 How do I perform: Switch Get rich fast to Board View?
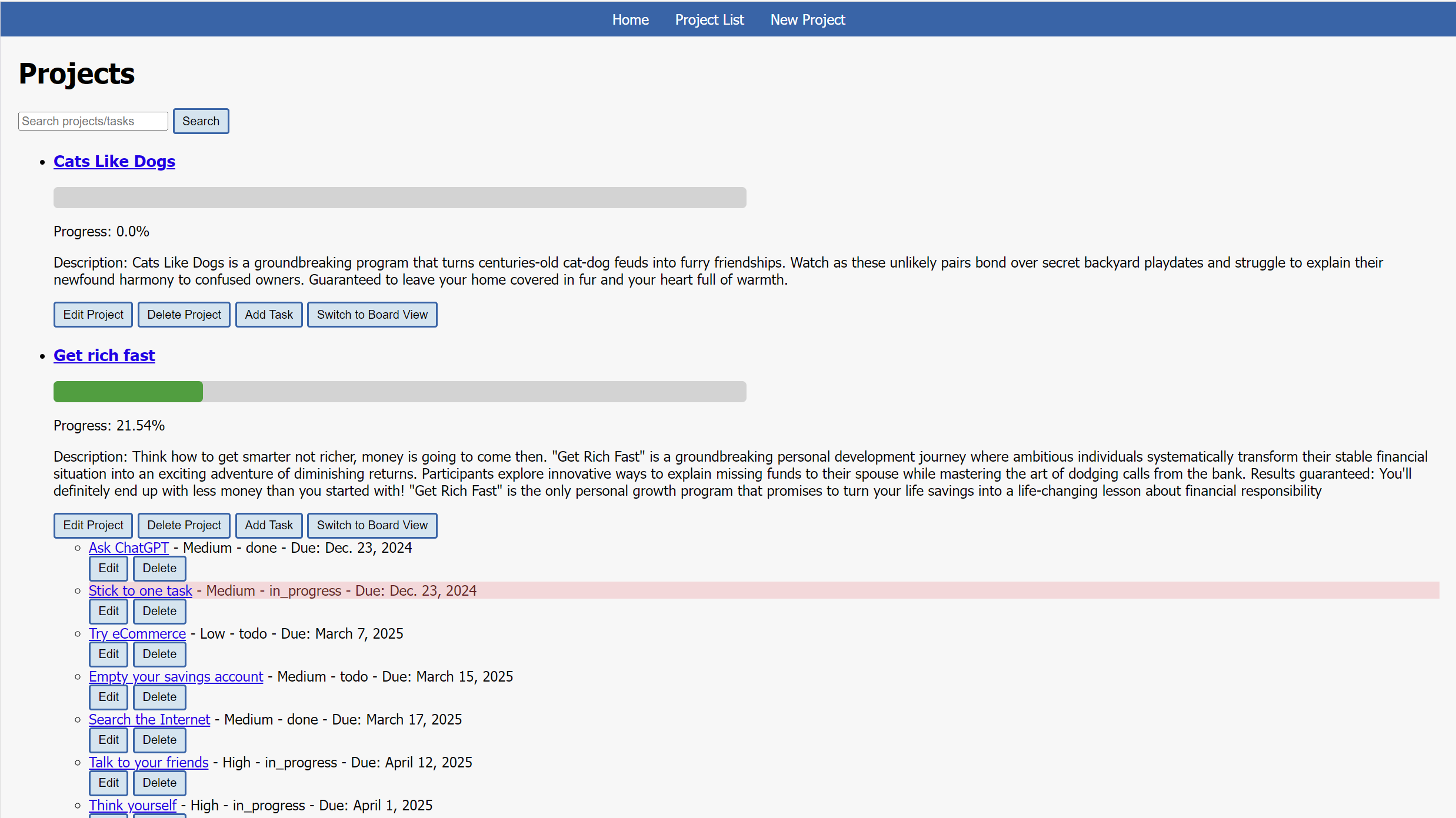(x=372, y=525)
